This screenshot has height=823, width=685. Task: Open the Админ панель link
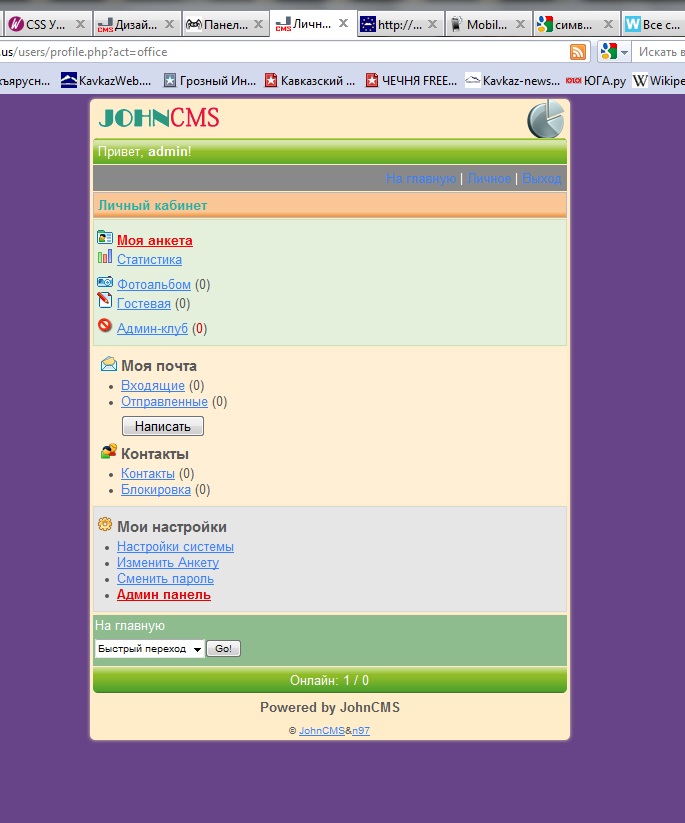(164, 595)
